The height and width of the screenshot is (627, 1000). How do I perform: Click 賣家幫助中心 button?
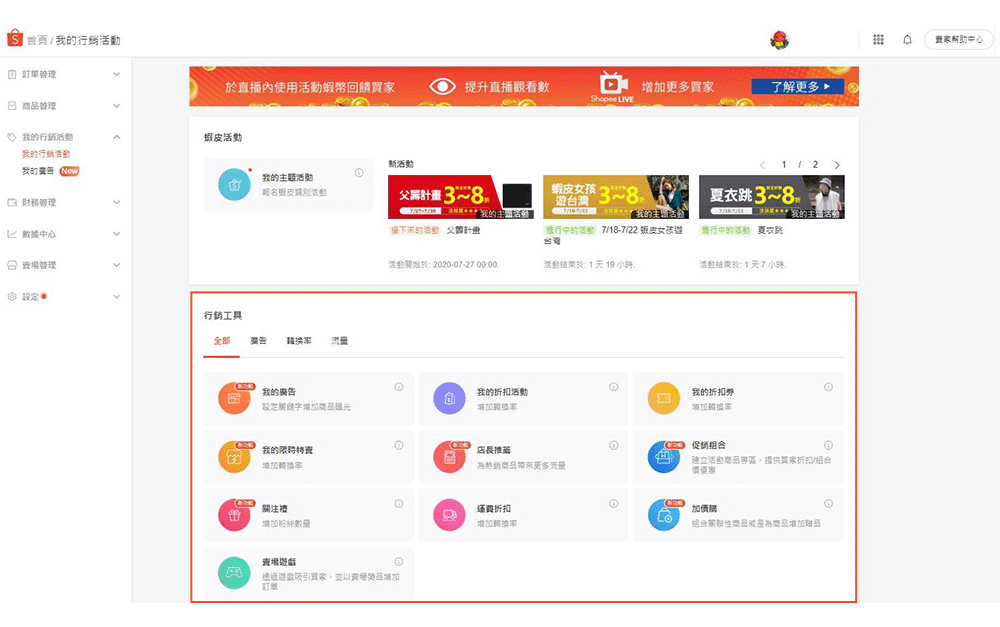click(959, 40)
